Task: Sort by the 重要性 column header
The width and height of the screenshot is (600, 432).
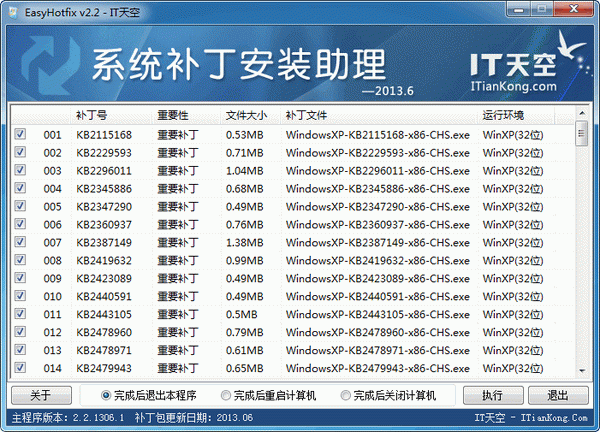Action: coord(186,115)
